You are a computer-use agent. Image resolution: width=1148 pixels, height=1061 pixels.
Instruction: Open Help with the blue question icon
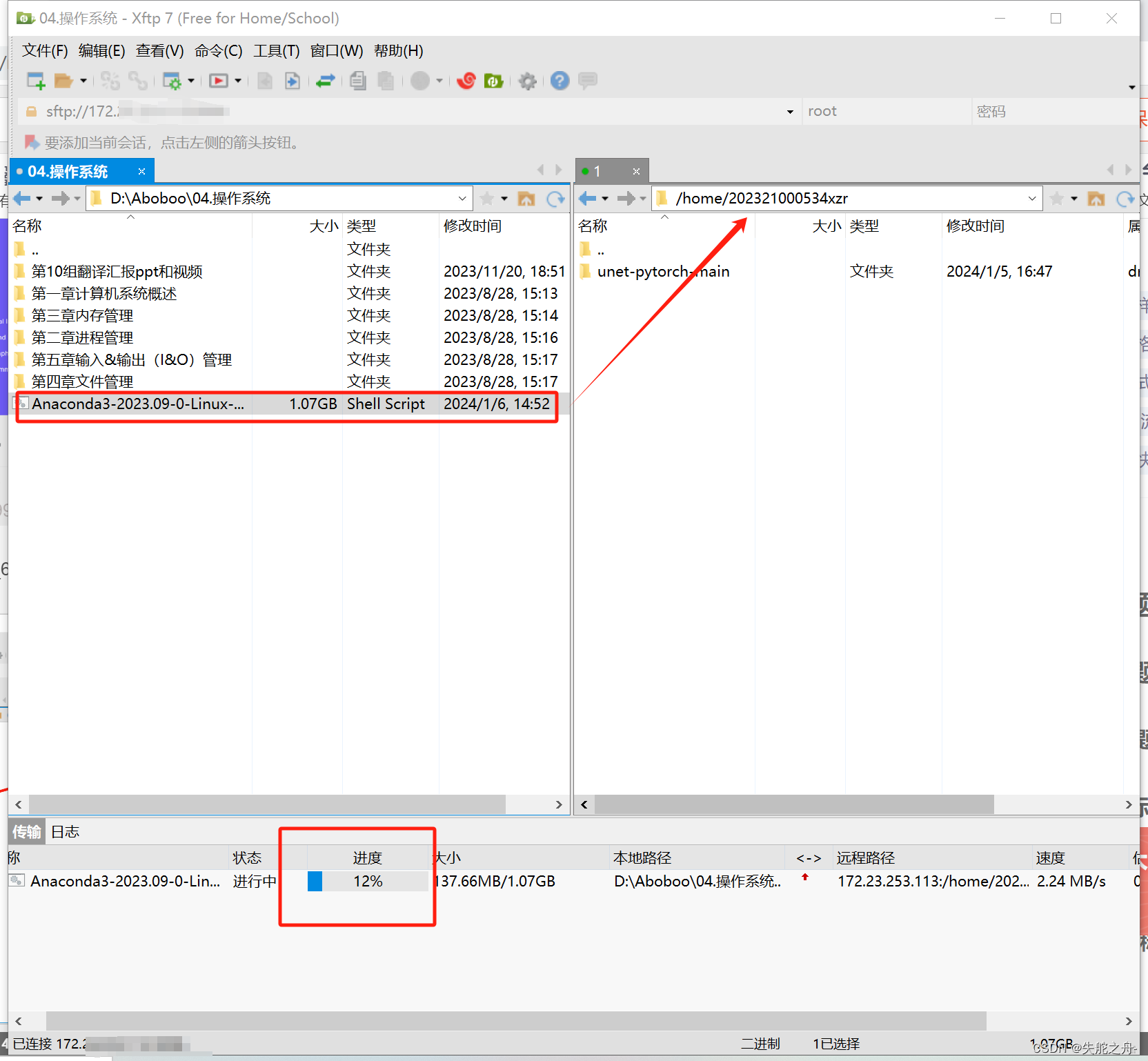(560, 81)
